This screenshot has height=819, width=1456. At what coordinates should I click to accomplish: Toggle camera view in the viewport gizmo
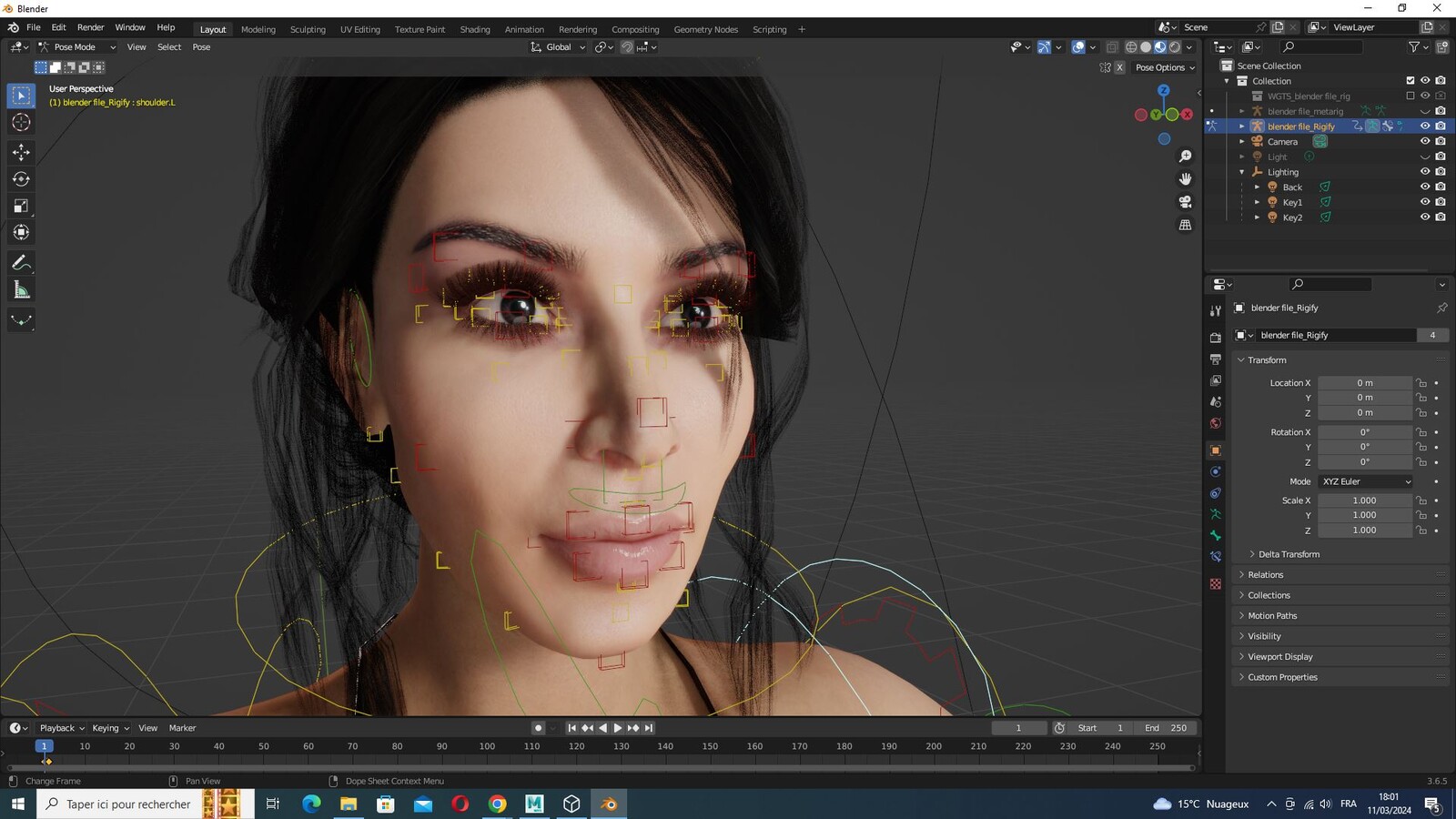1185,202
